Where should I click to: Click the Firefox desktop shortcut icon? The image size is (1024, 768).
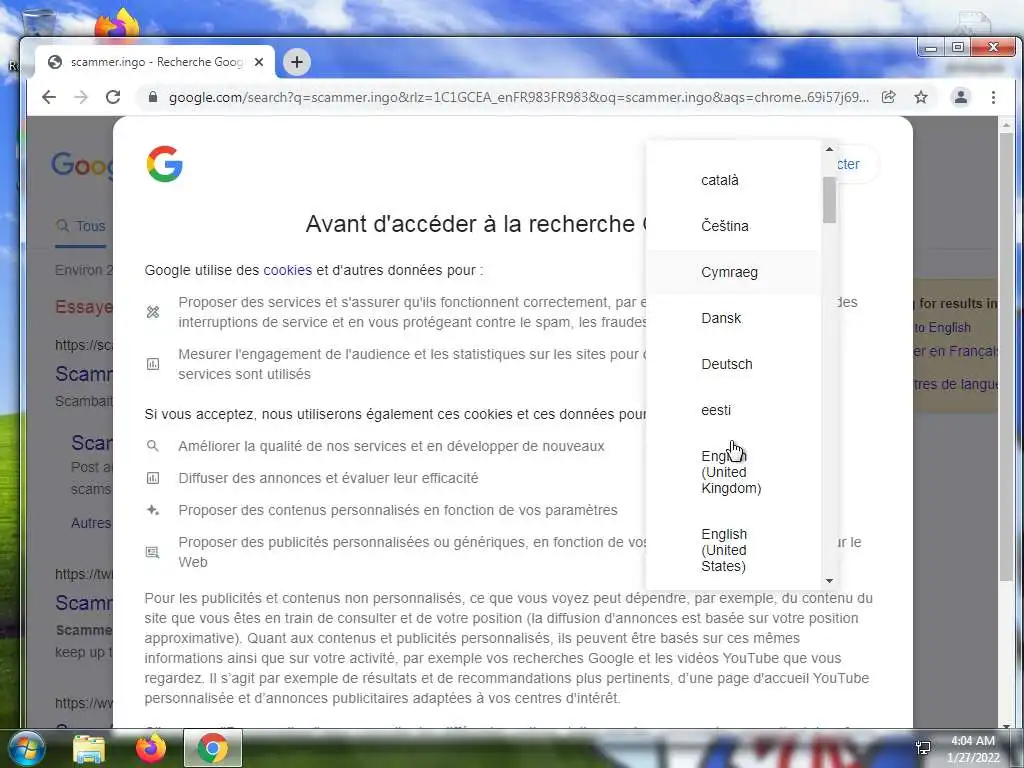point(116,25)
